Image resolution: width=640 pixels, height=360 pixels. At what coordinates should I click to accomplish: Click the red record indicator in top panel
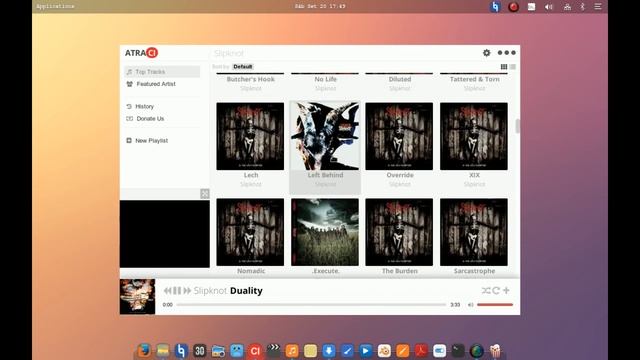(513, 7)
